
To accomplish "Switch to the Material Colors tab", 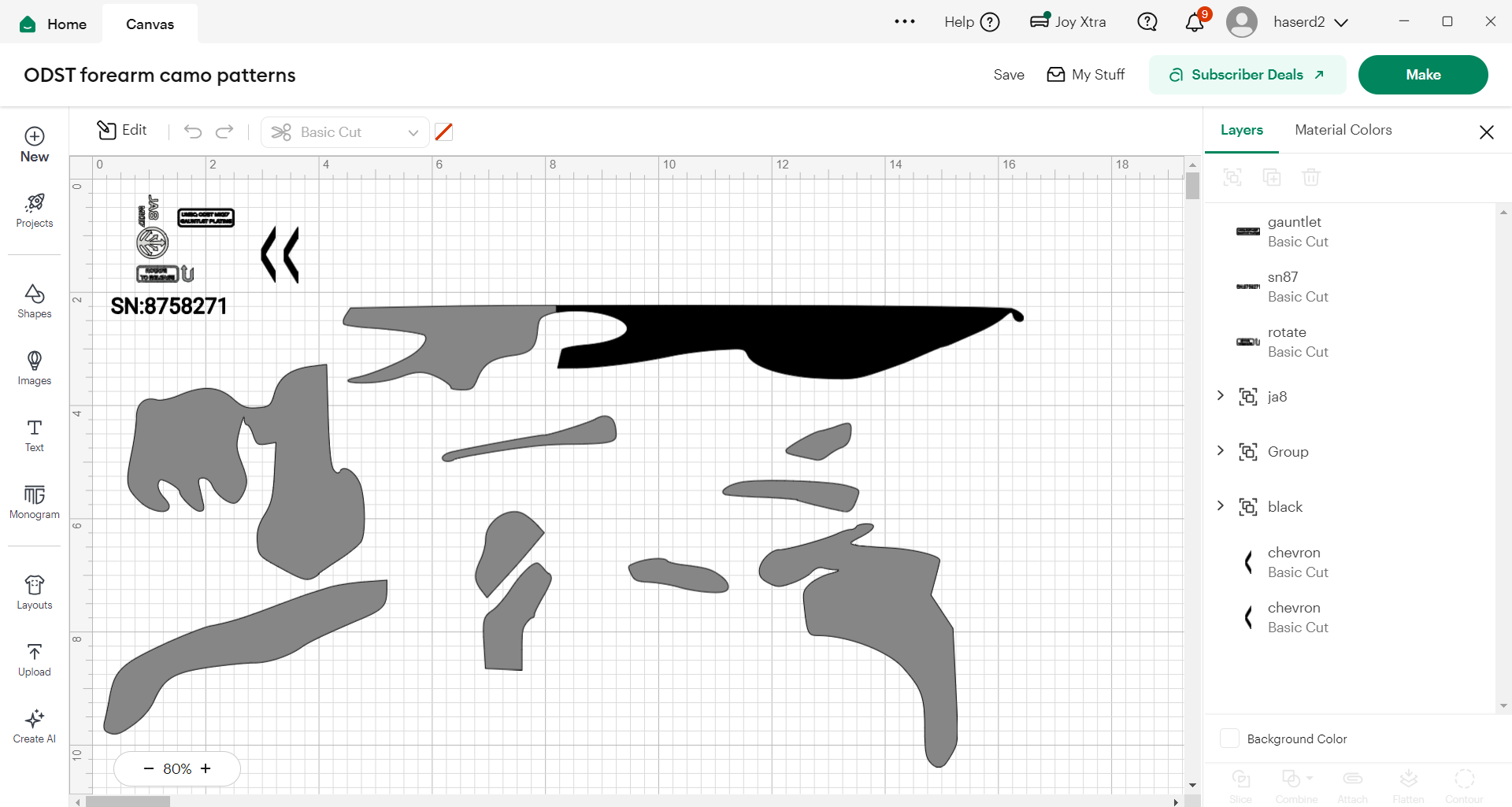I will click(x=1343, y=130).
